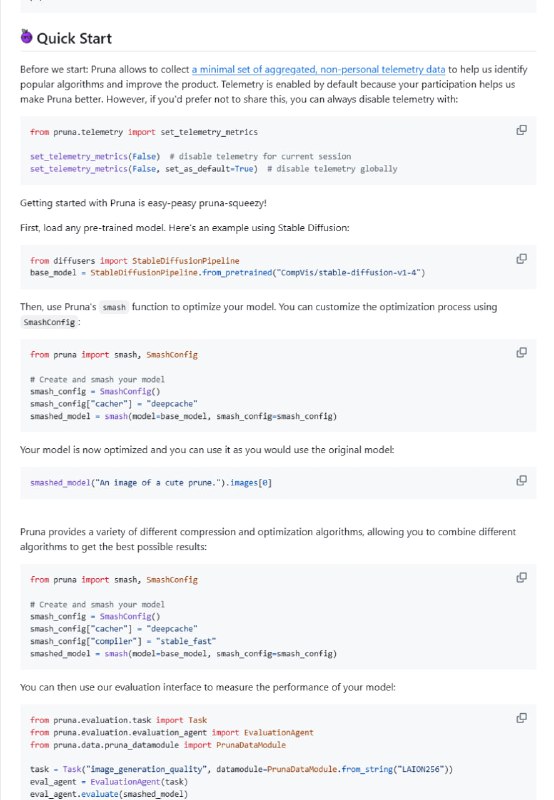Click the evaluation interface paragraph text
Viewport: 554px width, 800px height.
tap(208, 687)
